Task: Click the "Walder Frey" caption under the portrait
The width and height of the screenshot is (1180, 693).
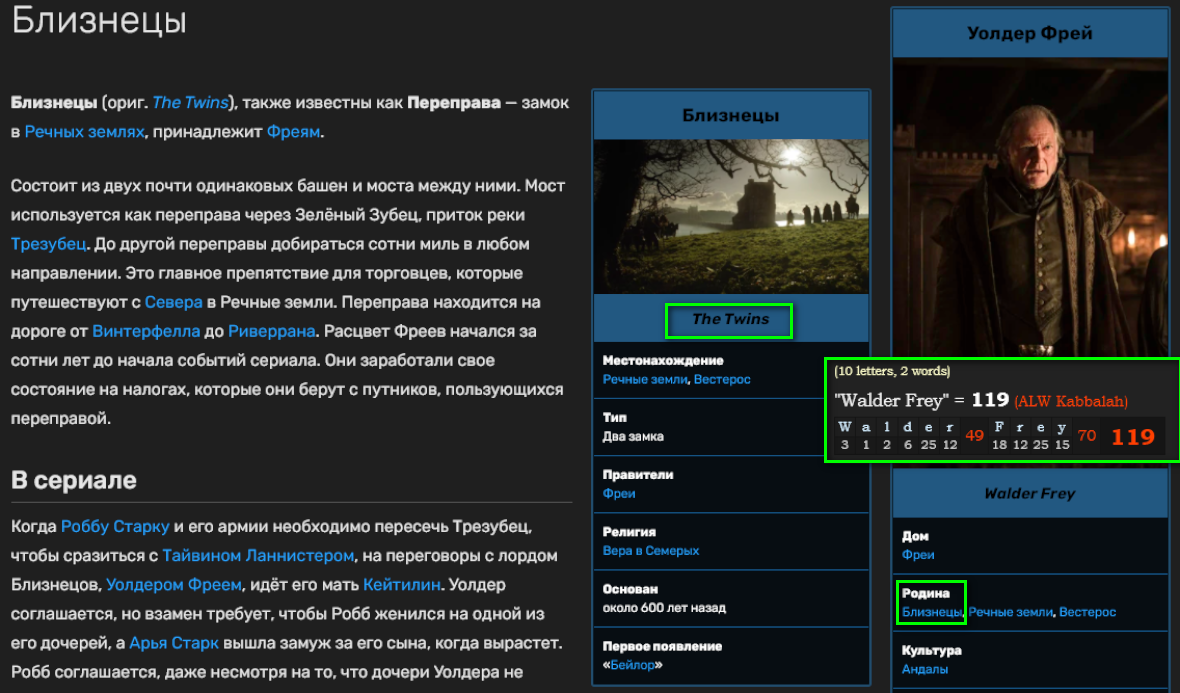Action: pyautogui.click(x=1029, y=494)
